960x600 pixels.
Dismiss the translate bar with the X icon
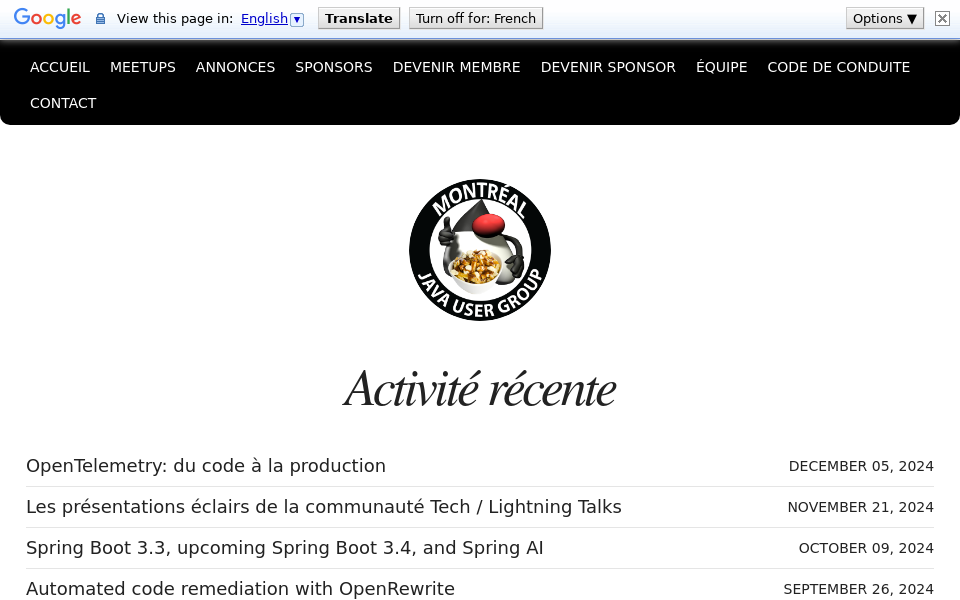(941, 18)
